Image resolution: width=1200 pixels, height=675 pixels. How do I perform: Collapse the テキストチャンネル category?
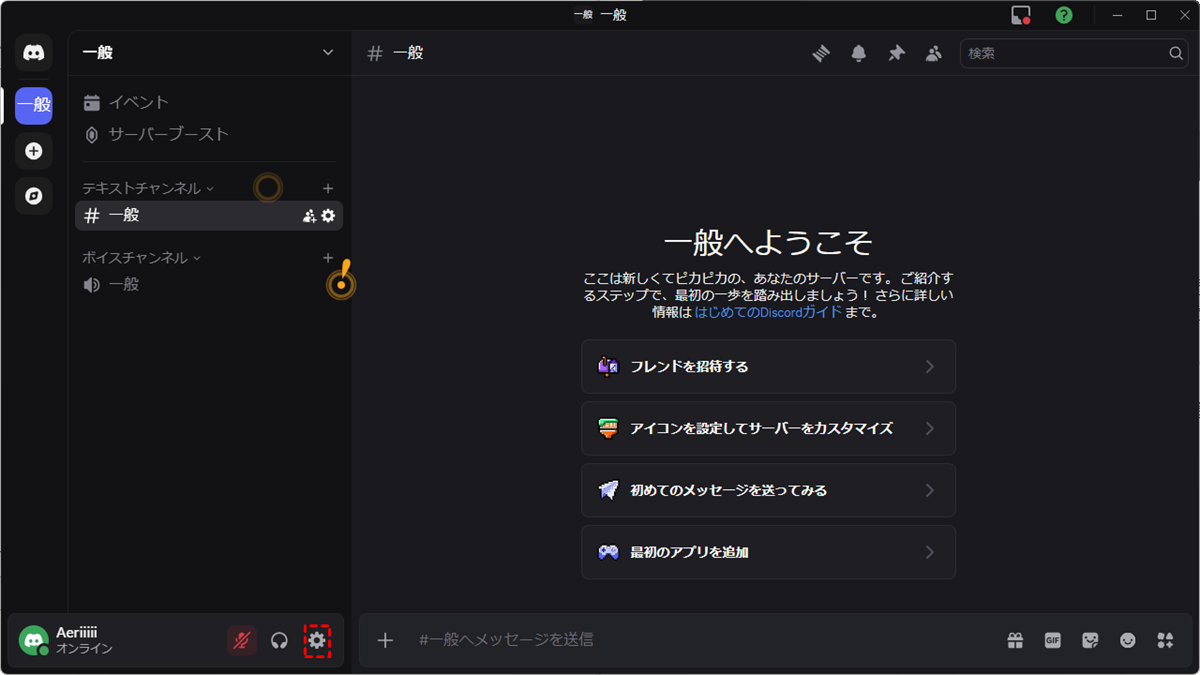pyautogui.click(x=147, y=188)
